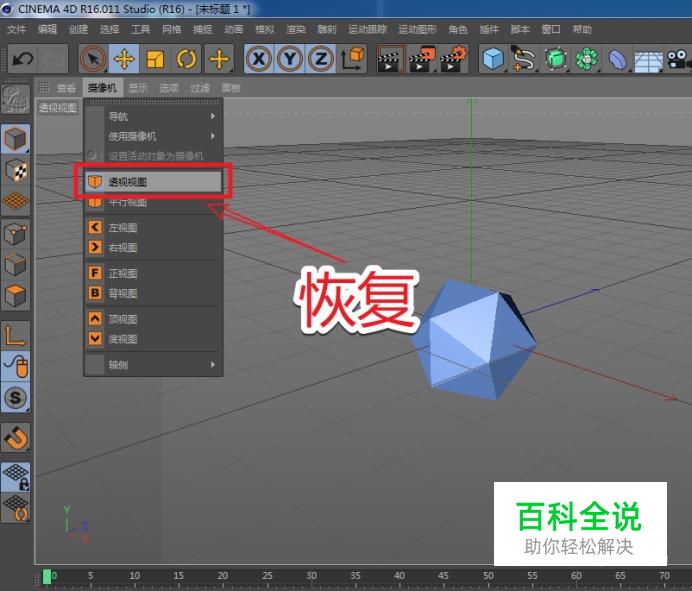The width and height of the screenshot is (692, 591).
Task: Select the Workplane mode orange grid
Action: click(16, 201)
